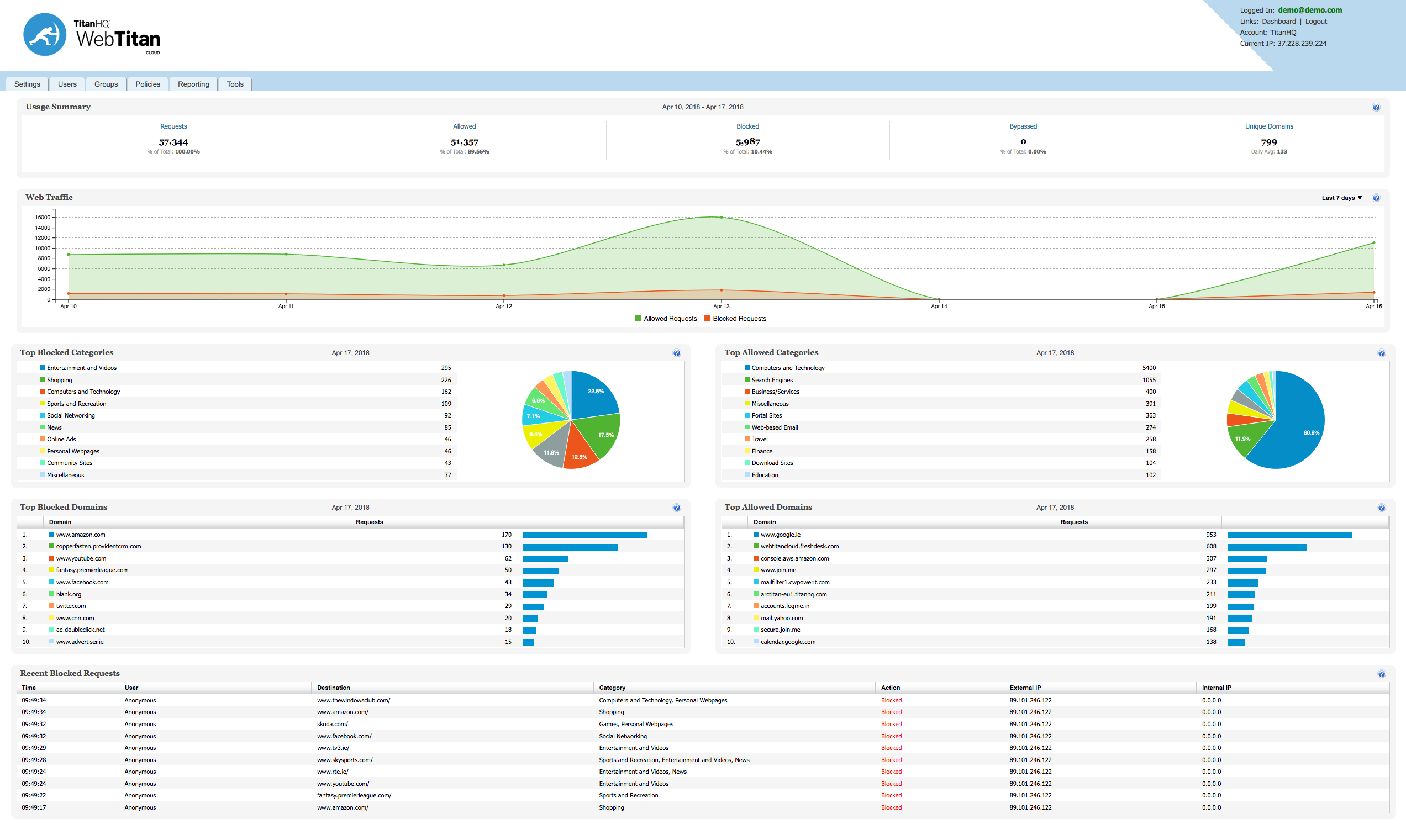Click the www.amazon.com blocked requests bar
Viewport: 1406px width, 840px height.
pos(584,535)
